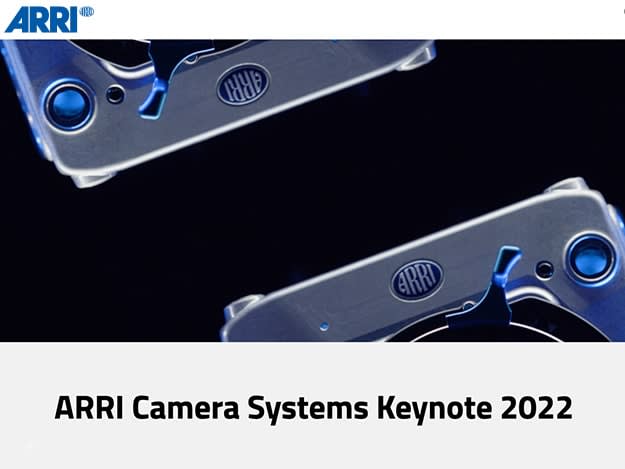The height and width of the screenshot is (469, 625).
Task: Click the blue round button on the lower camera part
Action: [x=590, y=257]
